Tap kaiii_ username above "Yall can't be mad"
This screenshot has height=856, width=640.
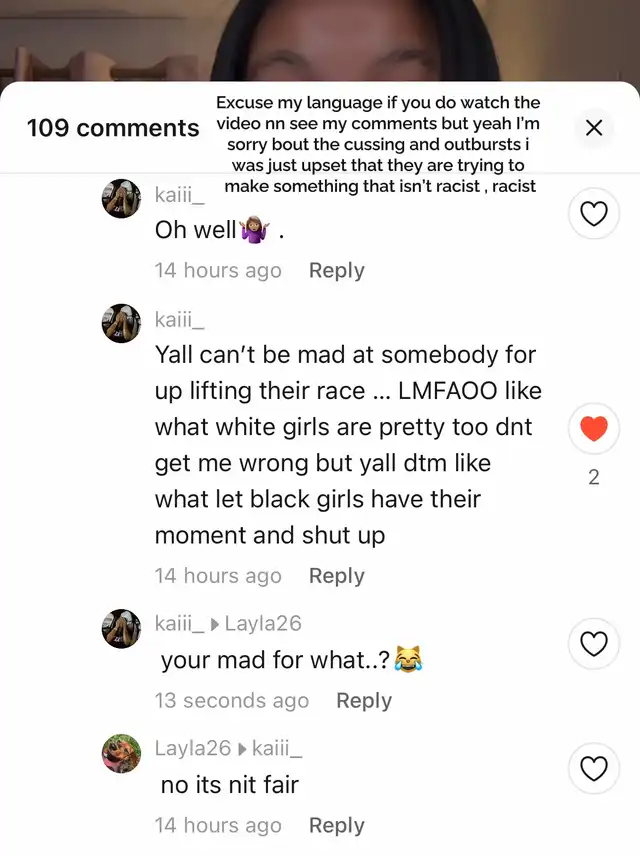(x=180, y=319)
